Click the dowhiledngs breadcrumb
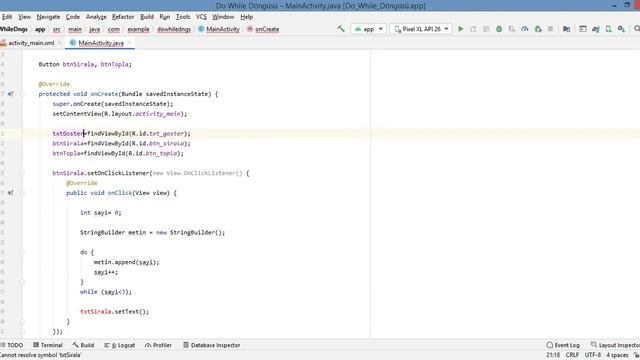 click(173, 29)
